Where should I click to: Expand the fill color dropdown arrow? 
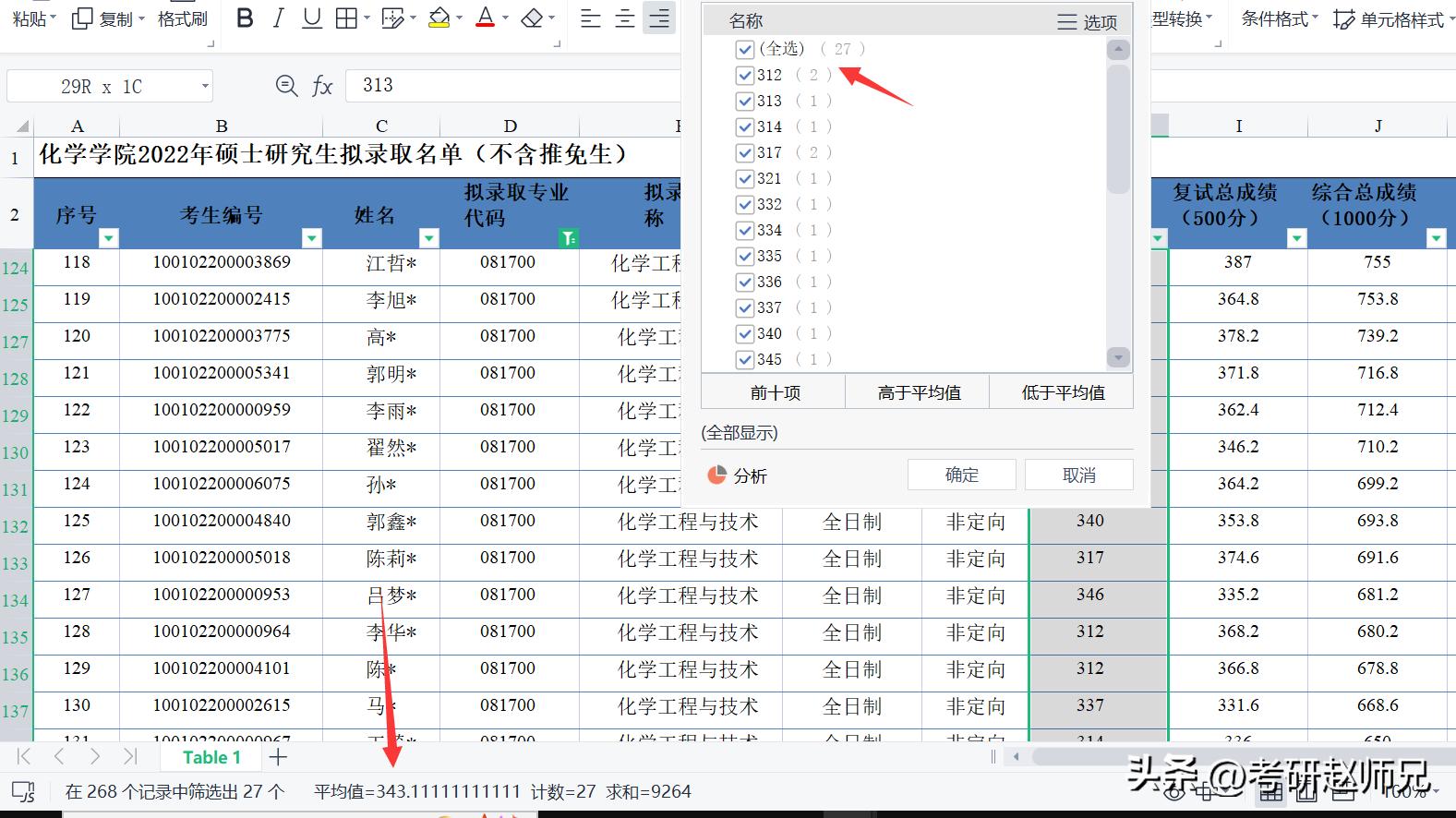(459, 18)
